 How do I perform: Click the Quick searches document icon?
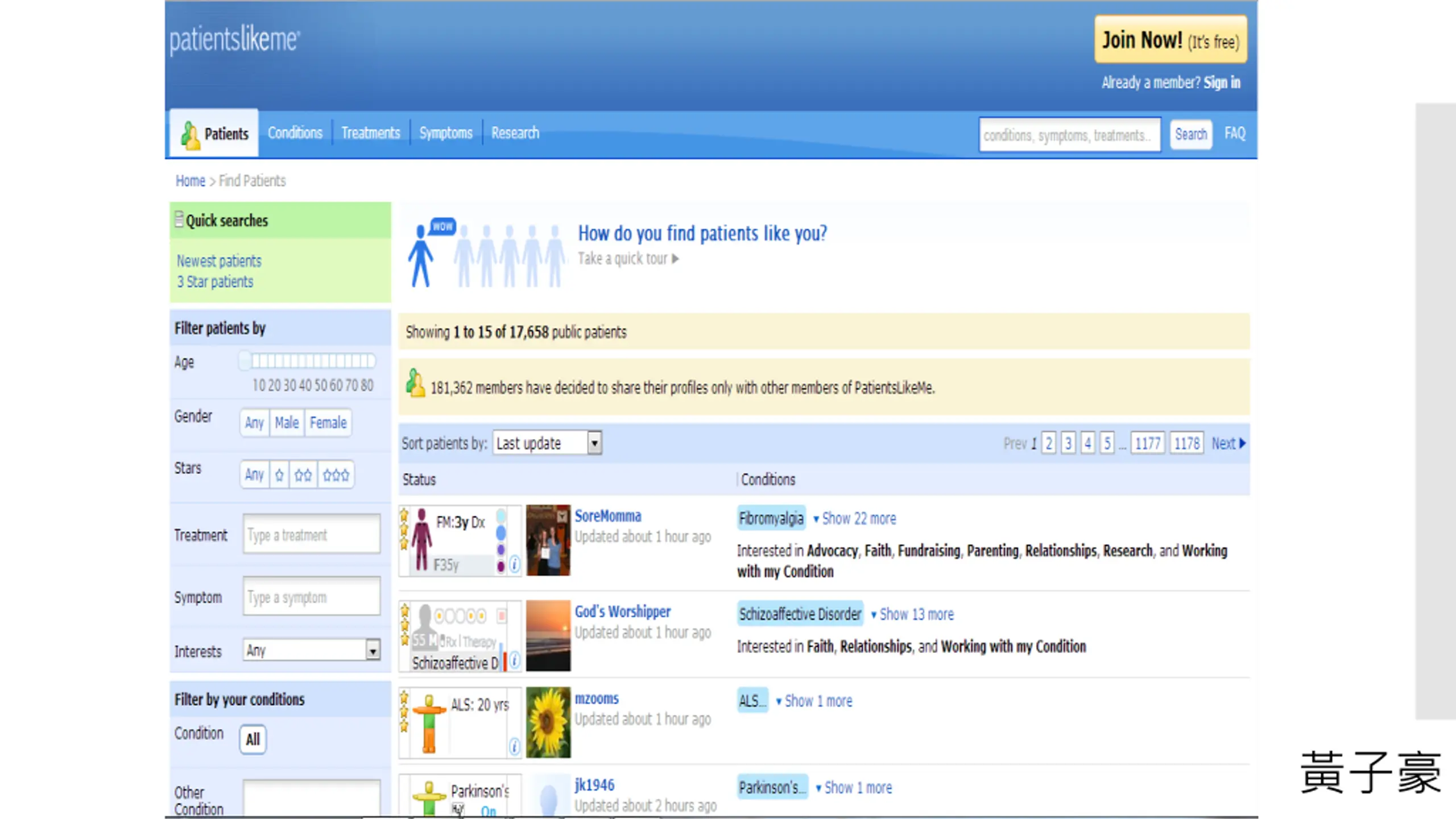pyautogui.click(x=179, y=219)
